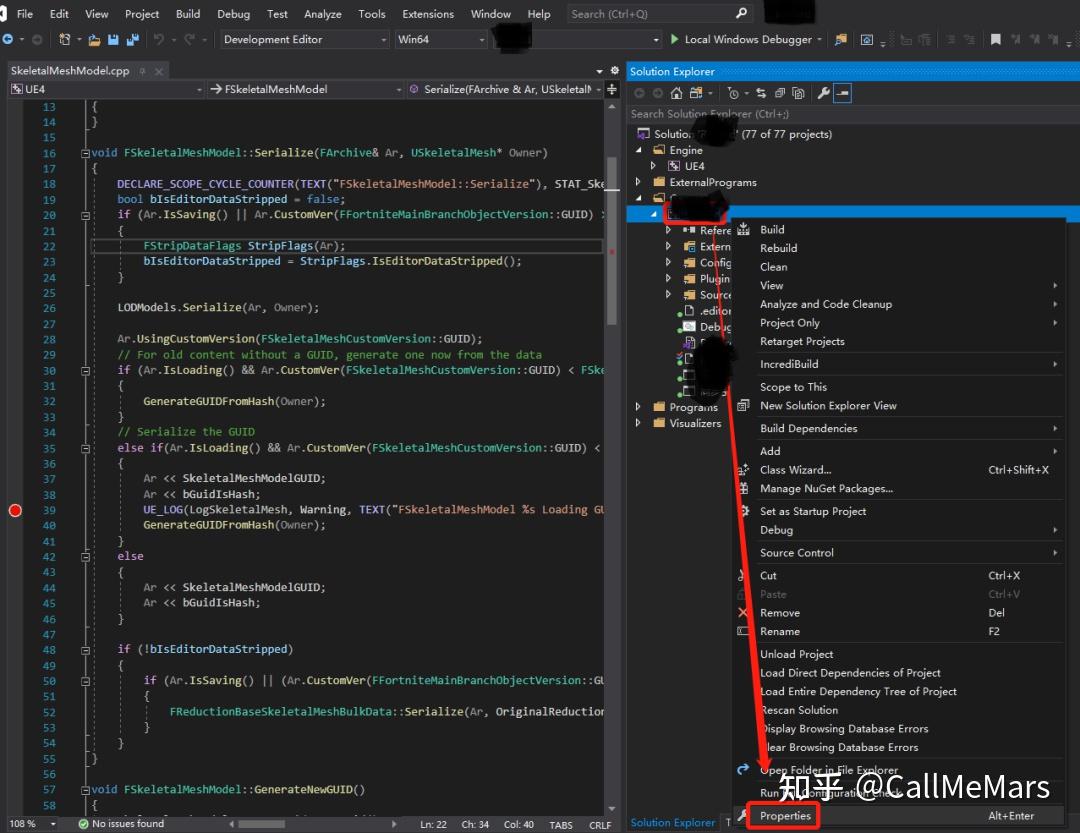
Task: Click horizontal scrollbar thumb in editor
Action: coord(261,824)
